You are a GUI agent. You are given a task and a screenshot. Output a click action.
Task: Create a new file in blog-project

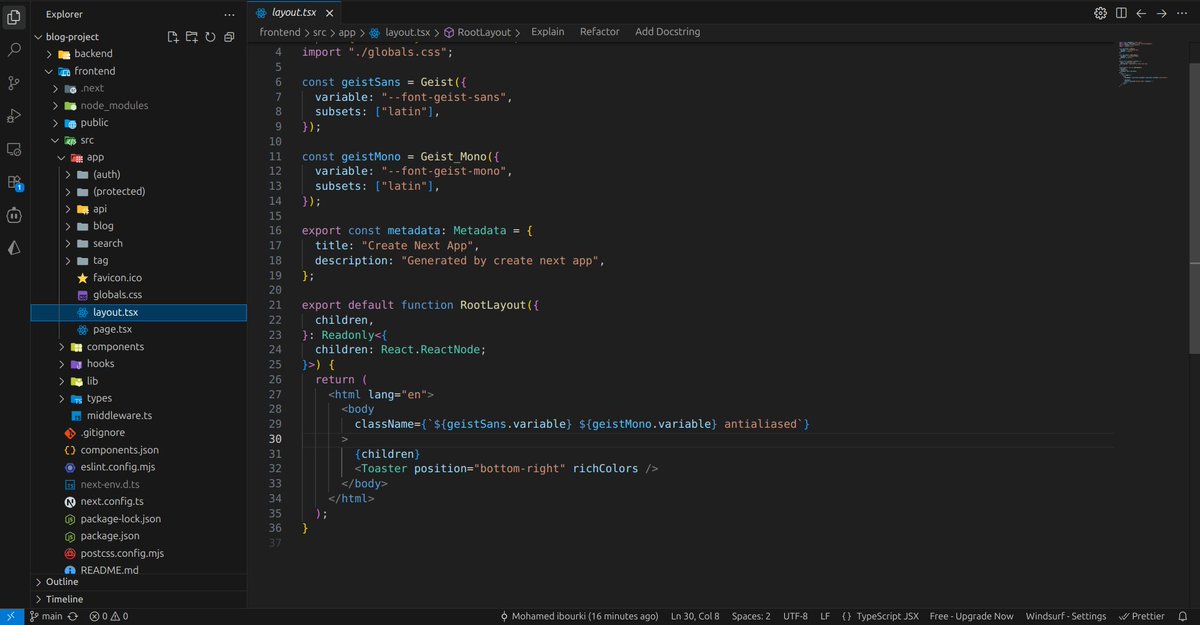click(x=173, y=37)
